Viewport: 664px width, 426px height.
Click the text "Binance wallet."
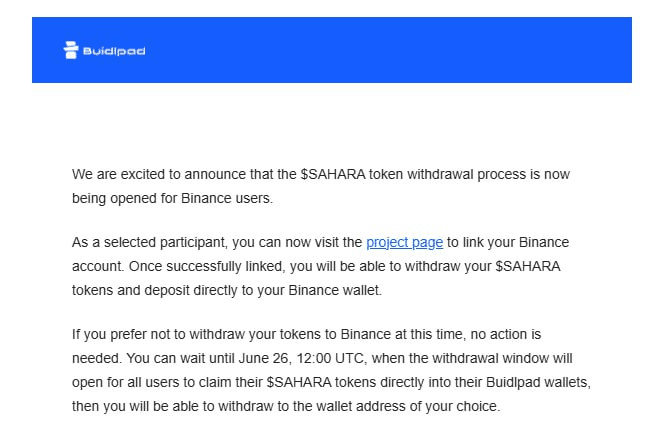[x=335, y=290]
